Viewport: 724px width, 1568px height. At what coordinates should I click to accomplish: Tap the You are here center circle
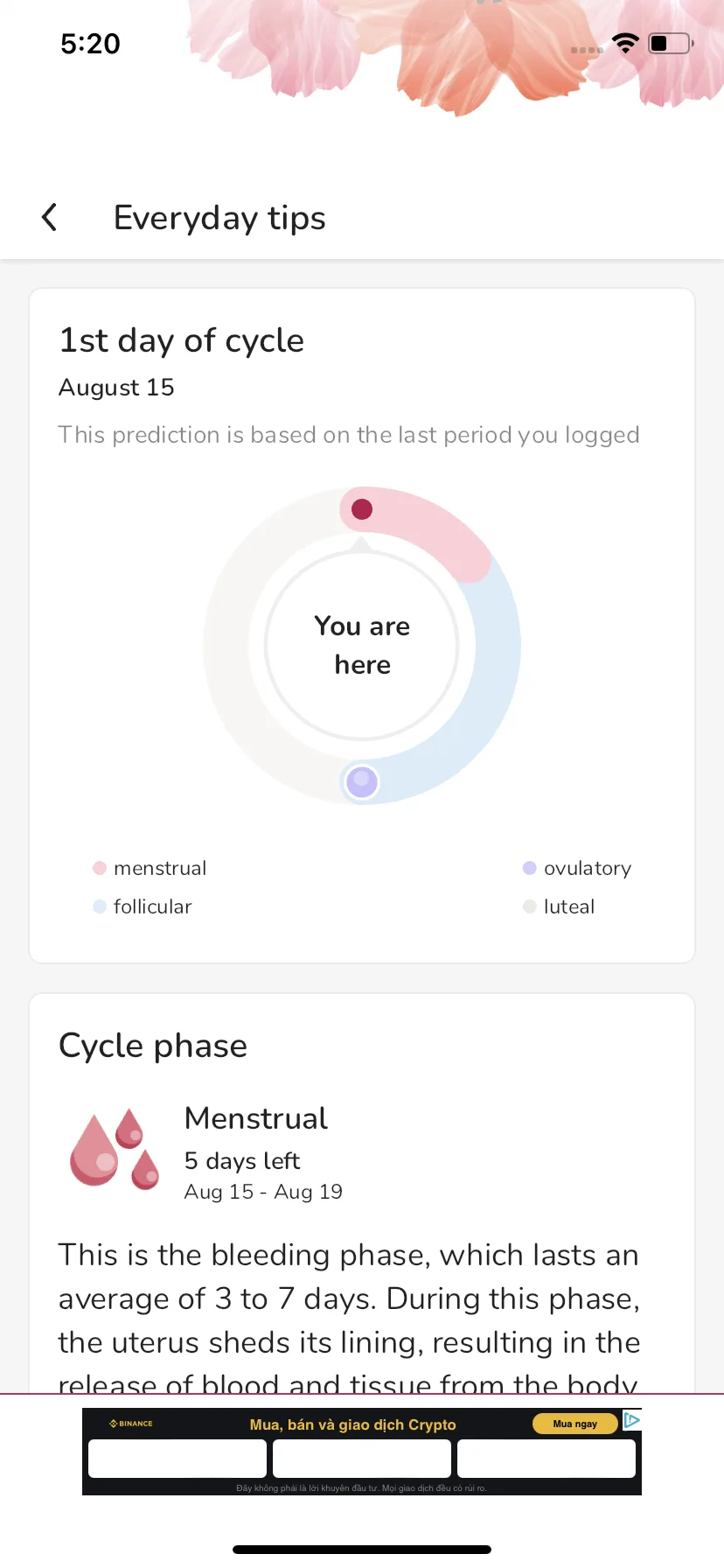pos(362,646)
